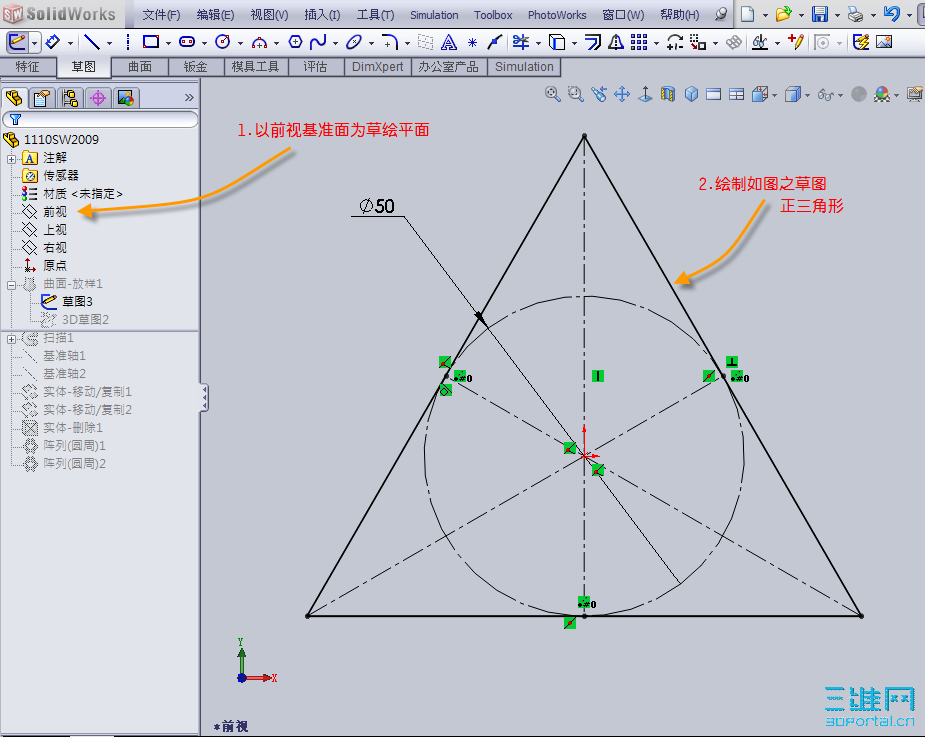Screen dimensions: 925x737
Task: Open the 文件(F) menu
Action: [x=161, y=15]
